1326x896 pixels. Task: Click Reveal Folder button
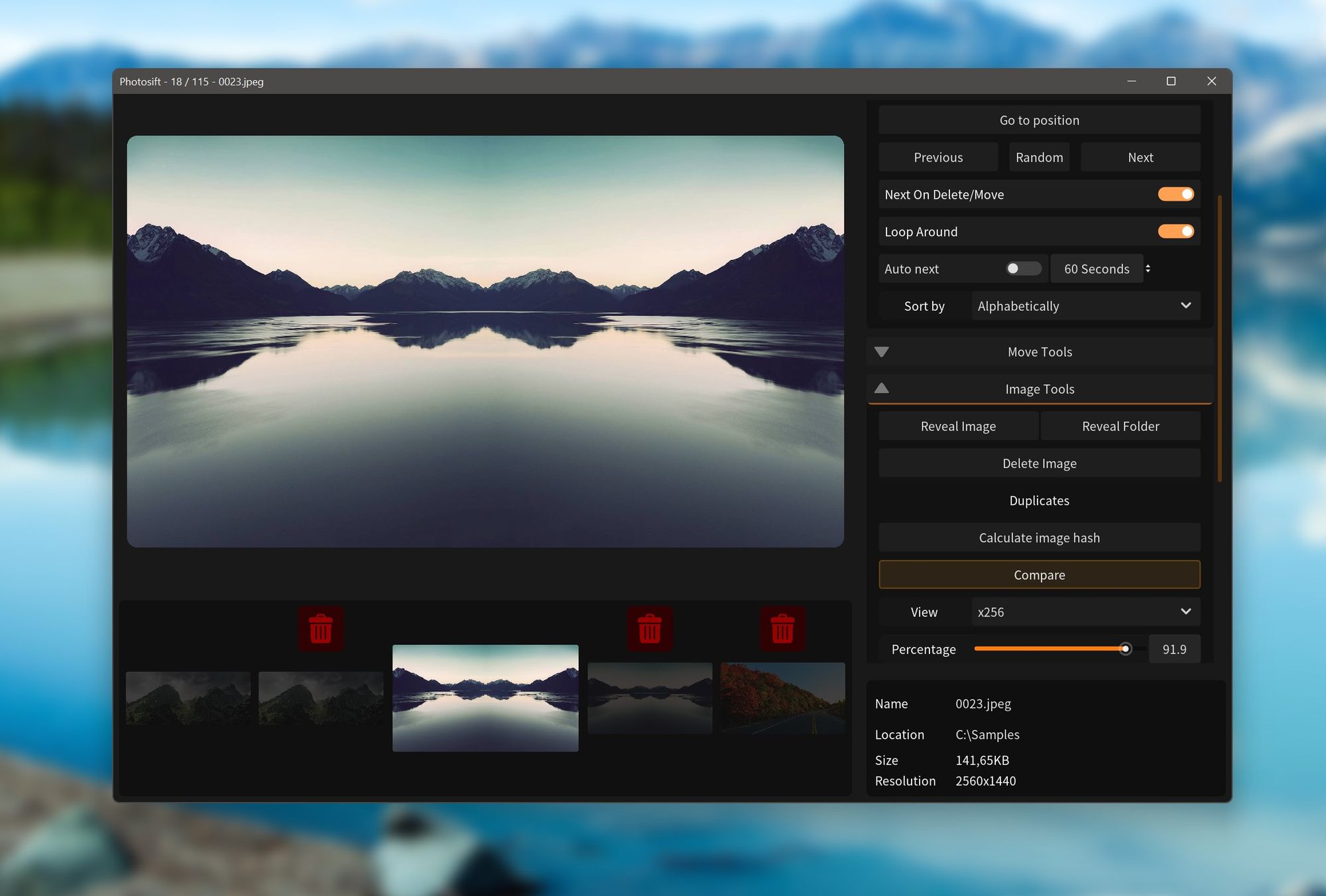[1120, 426]
